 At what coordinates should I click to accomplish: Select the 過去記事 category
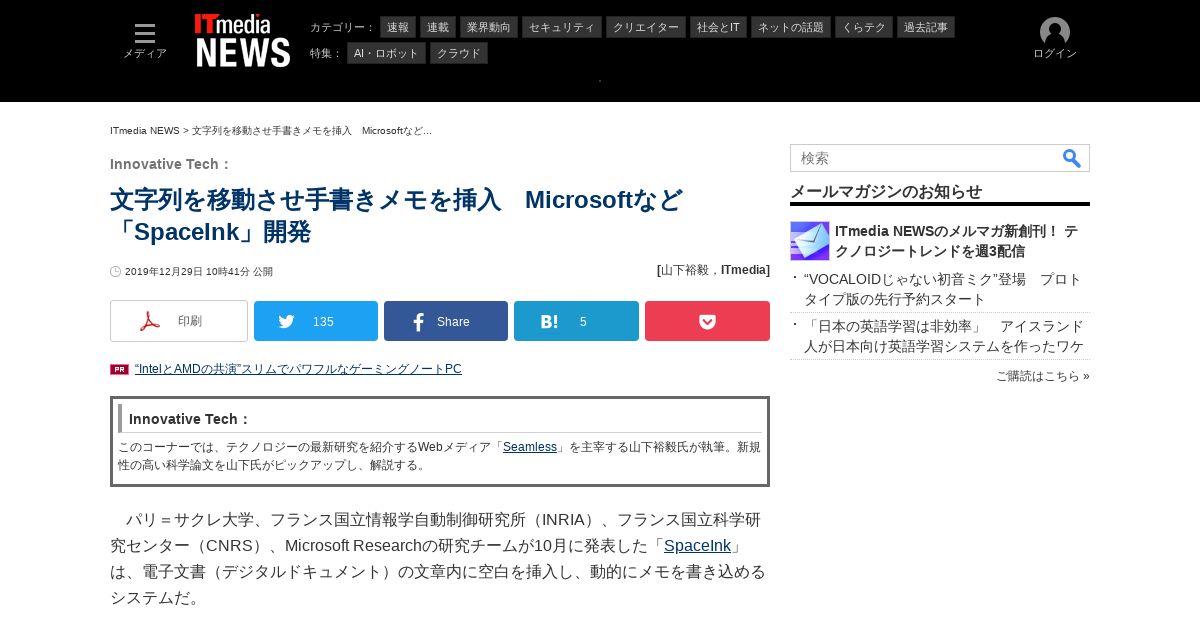[926, 27]
